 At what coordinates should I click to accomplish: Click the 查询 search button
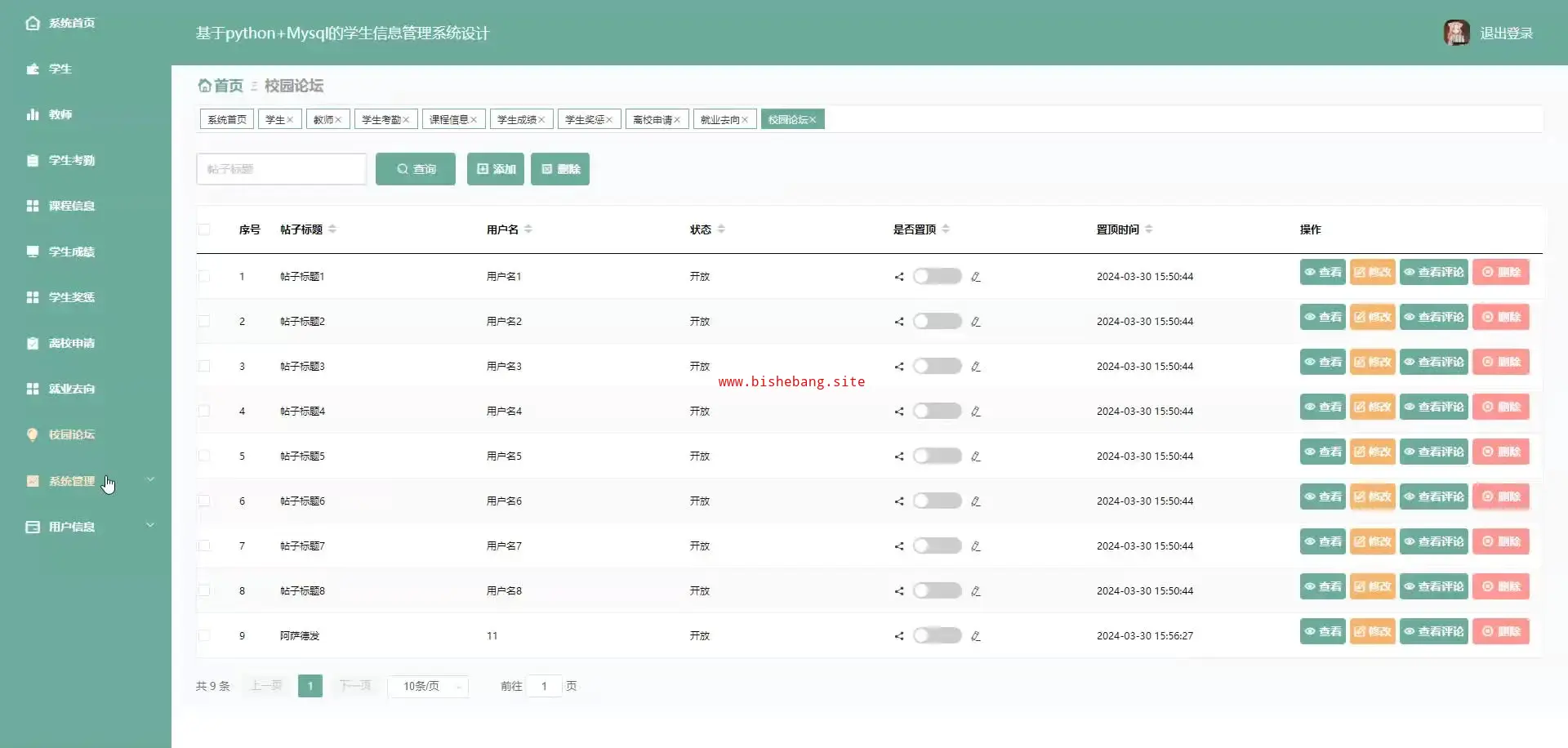pyautogui.click(x=416, y=169)
